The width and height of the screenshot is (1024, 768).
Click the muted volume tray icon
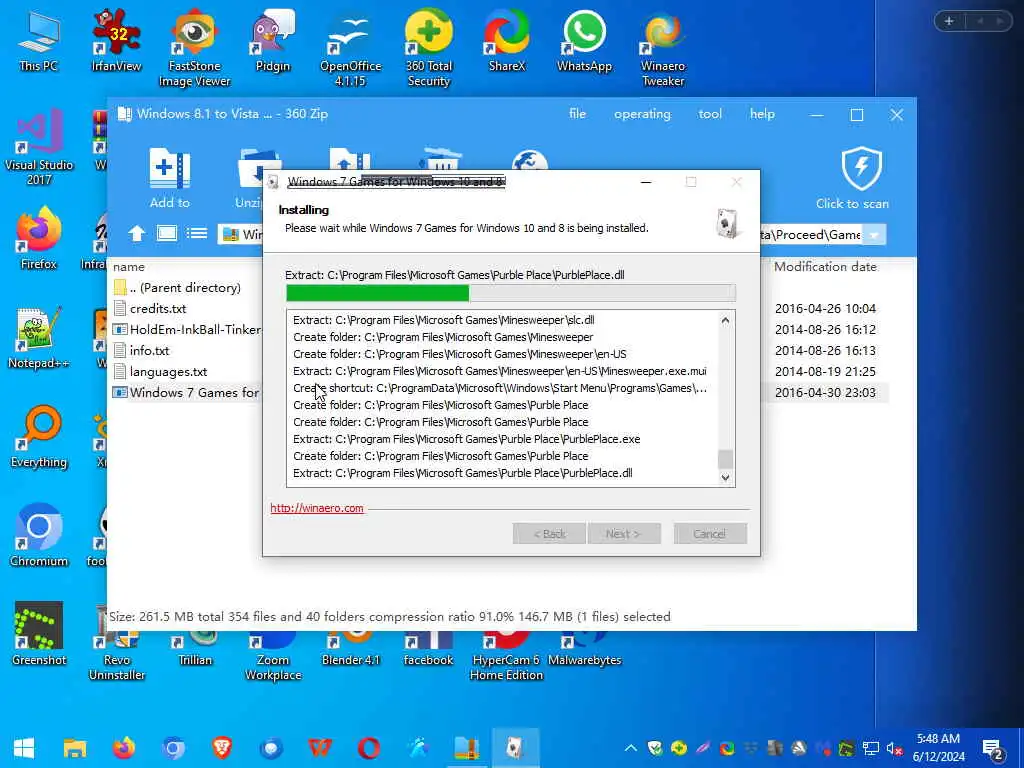pyautogui.click(x=894, y=748)
